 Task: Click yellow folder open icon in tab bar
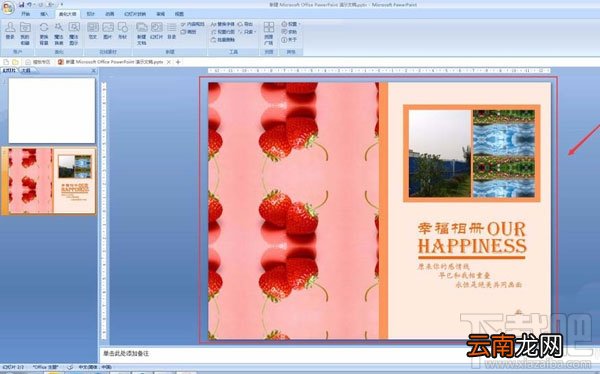[x=15, y=62]
